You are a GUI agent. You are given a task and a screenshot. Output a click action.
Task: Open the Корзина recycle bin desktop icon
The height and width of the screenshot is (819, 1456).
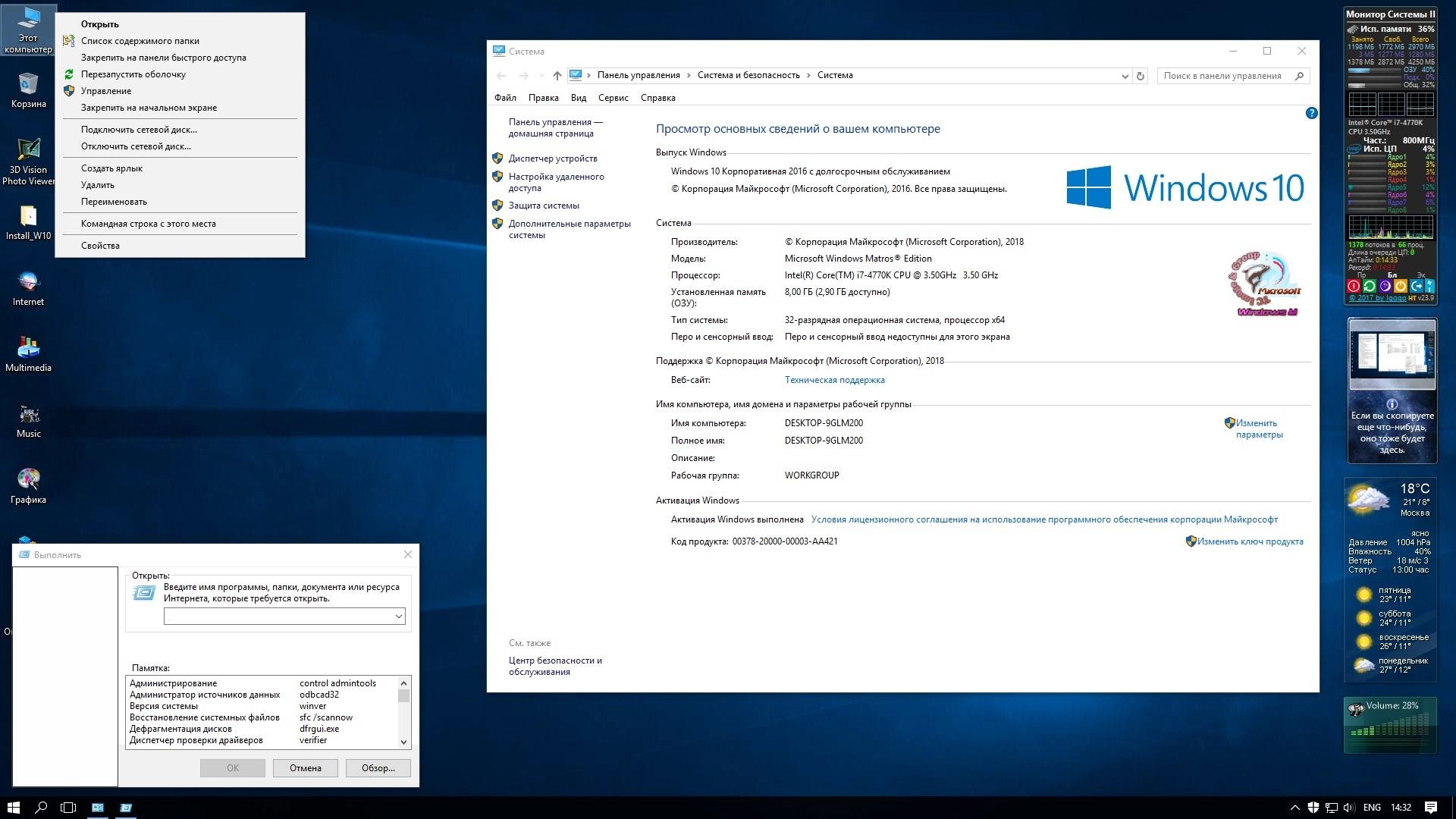28,89
